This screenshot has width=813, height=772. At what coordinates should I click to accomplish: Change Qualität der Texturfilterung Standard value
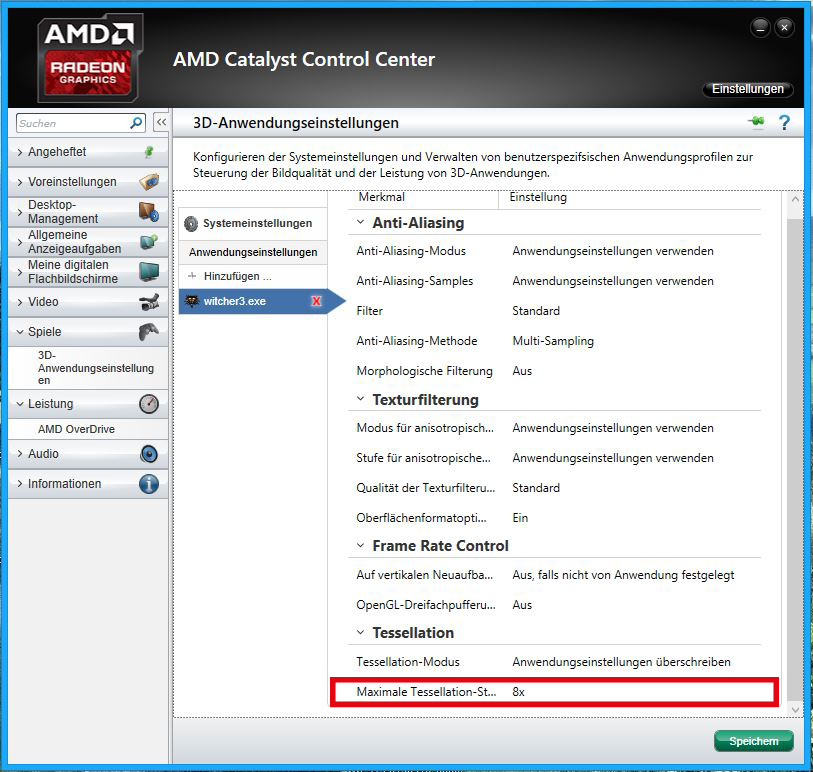point(536,488)
